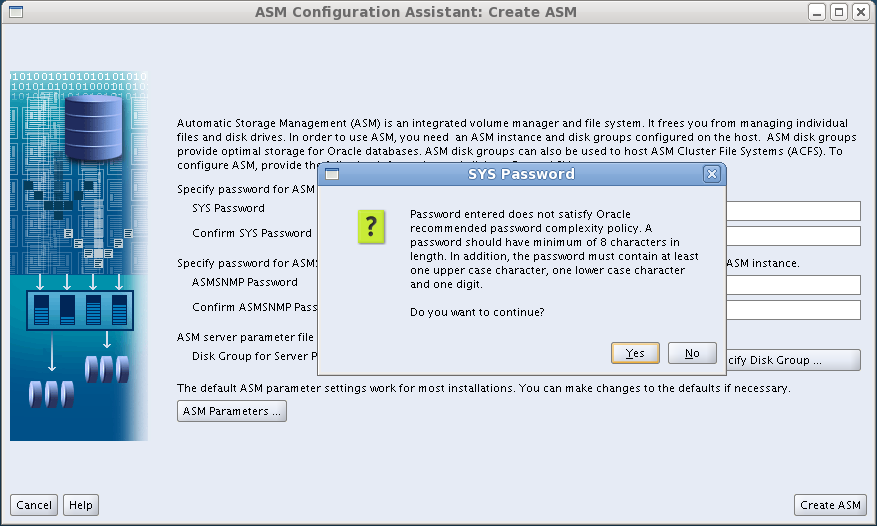Click the 'Do you want to continue?' text
Viewport: 877px width, 526px height.
(x=477, y=312)
